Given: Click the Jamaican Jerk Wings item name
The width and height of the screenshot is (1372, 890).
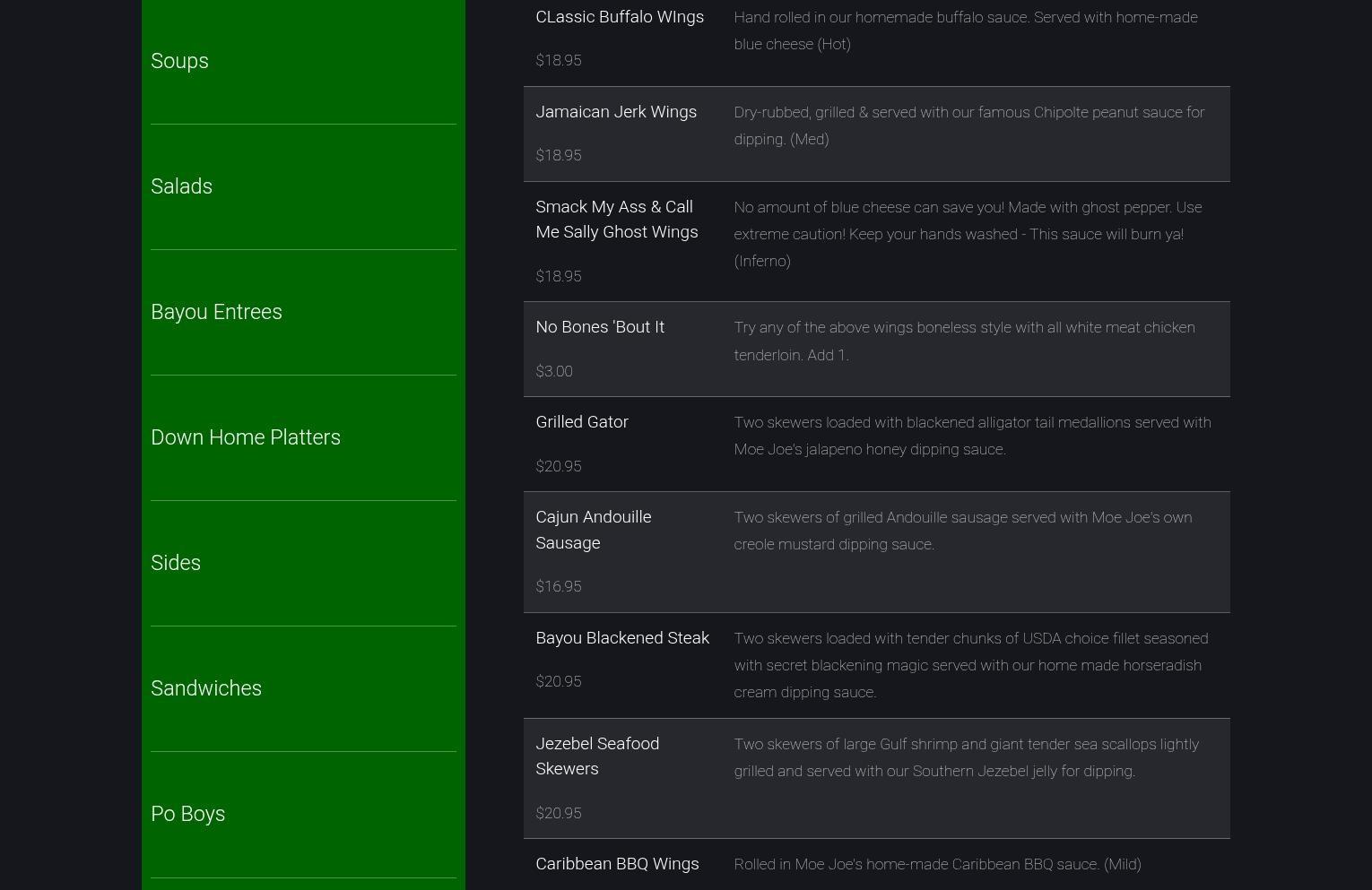Looking at the screenshot, I should (x=616, y=111).
